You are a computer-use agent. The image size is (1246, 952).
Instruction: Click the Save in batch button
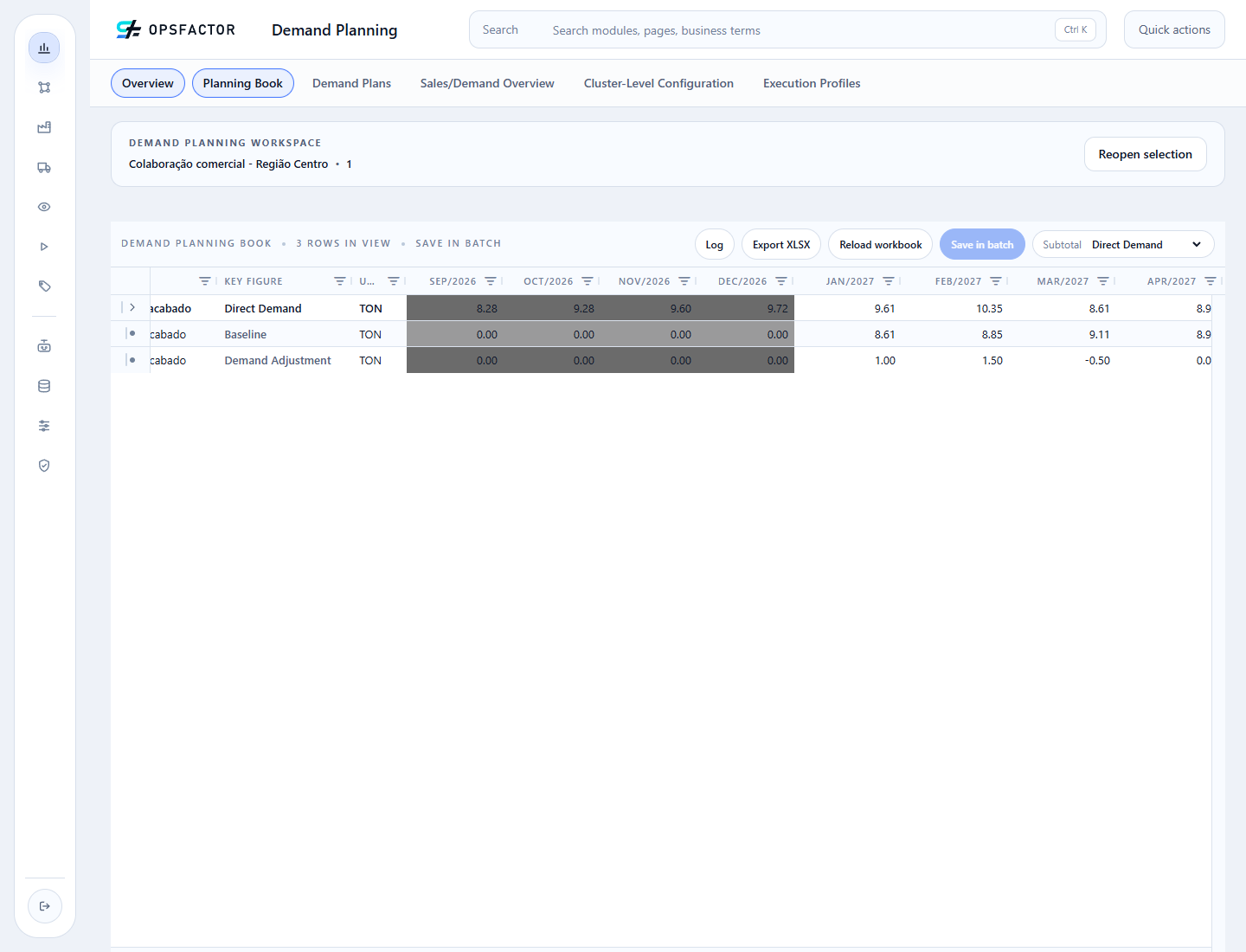(982, 245)
